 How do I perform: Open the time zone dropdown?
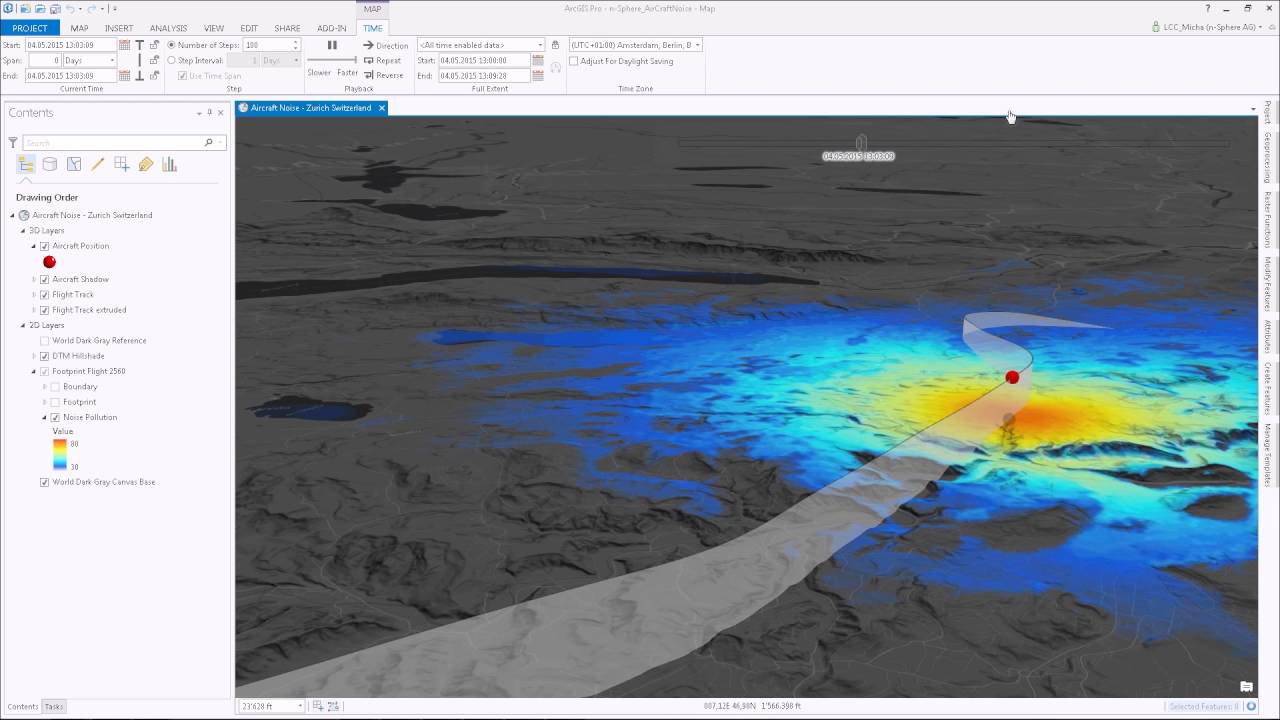(636, 45)
